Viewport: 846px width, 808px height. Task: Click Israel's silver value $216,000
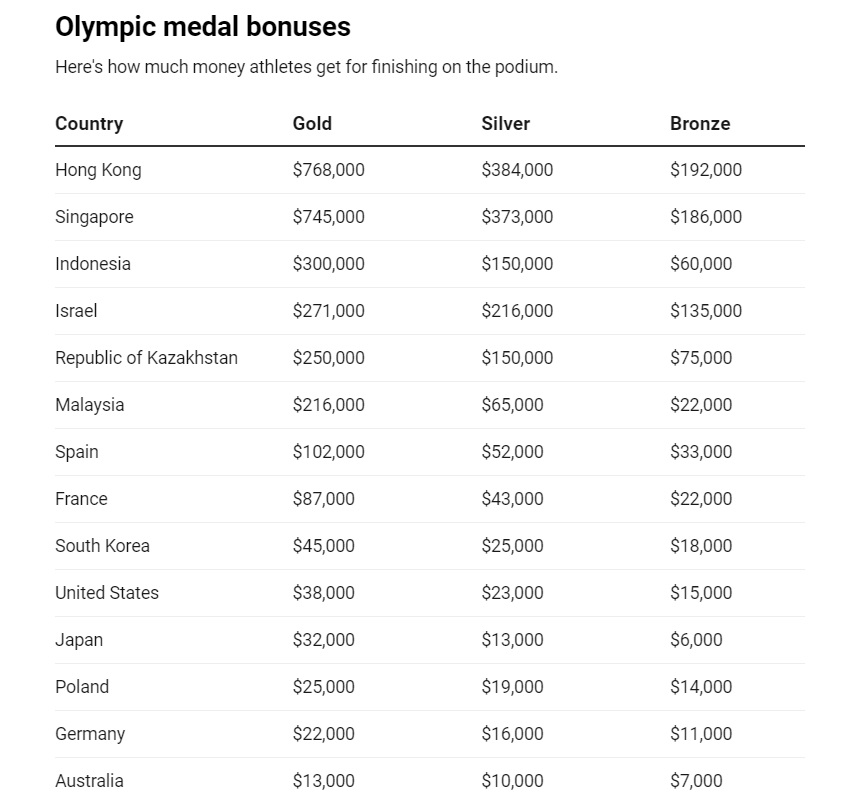pyautogui.click(x=517, y=311)
